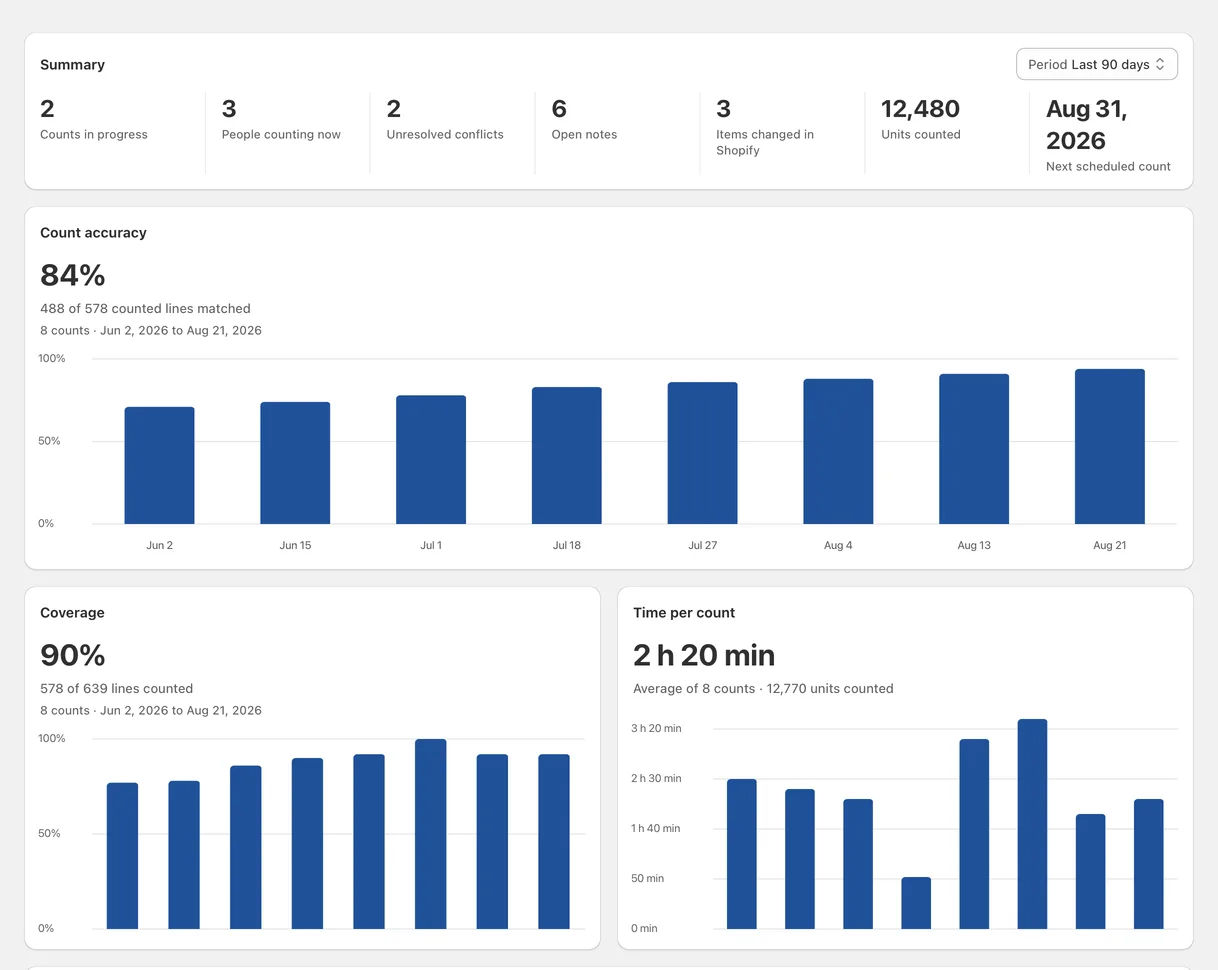Select the 2 h 20 min value
This screenshot has width=1218, height=970.
click(704, 655)
